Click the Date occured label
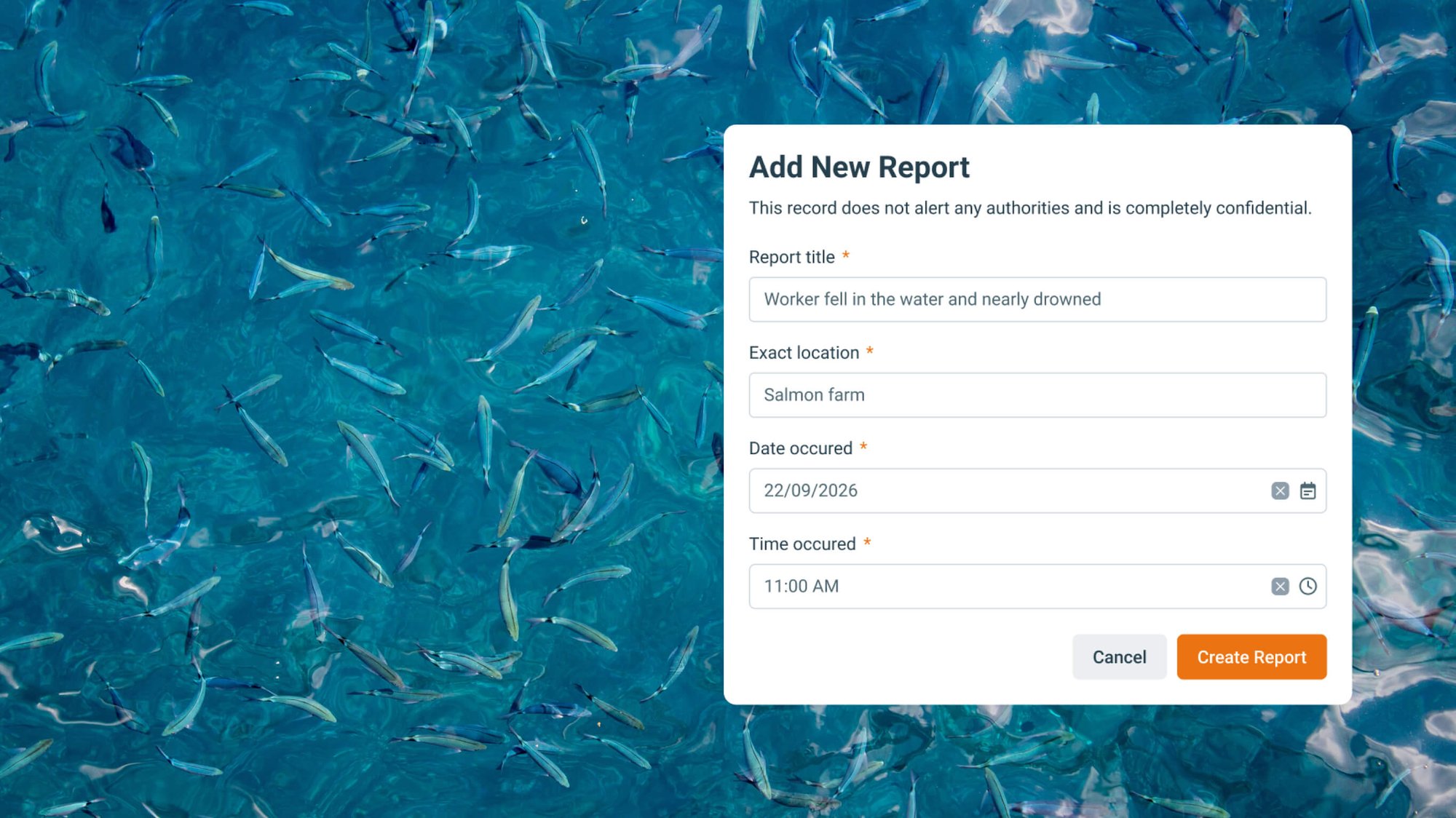Viewport: 1456px width, 818px height. pyautogui.click(x=801, y=448)
